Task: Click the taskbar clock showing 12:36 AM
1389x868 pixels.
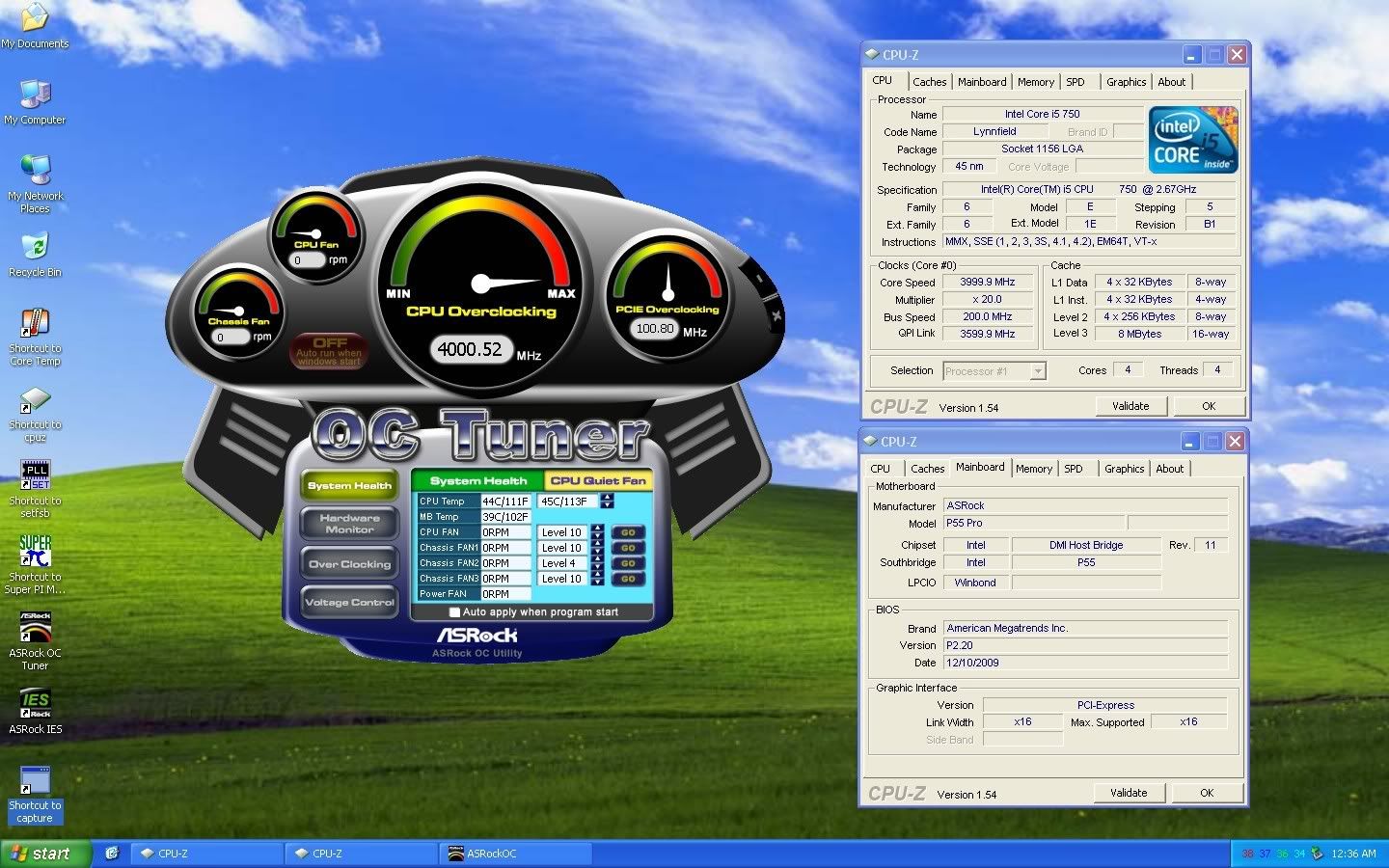Action: [x=1353, y=854]
